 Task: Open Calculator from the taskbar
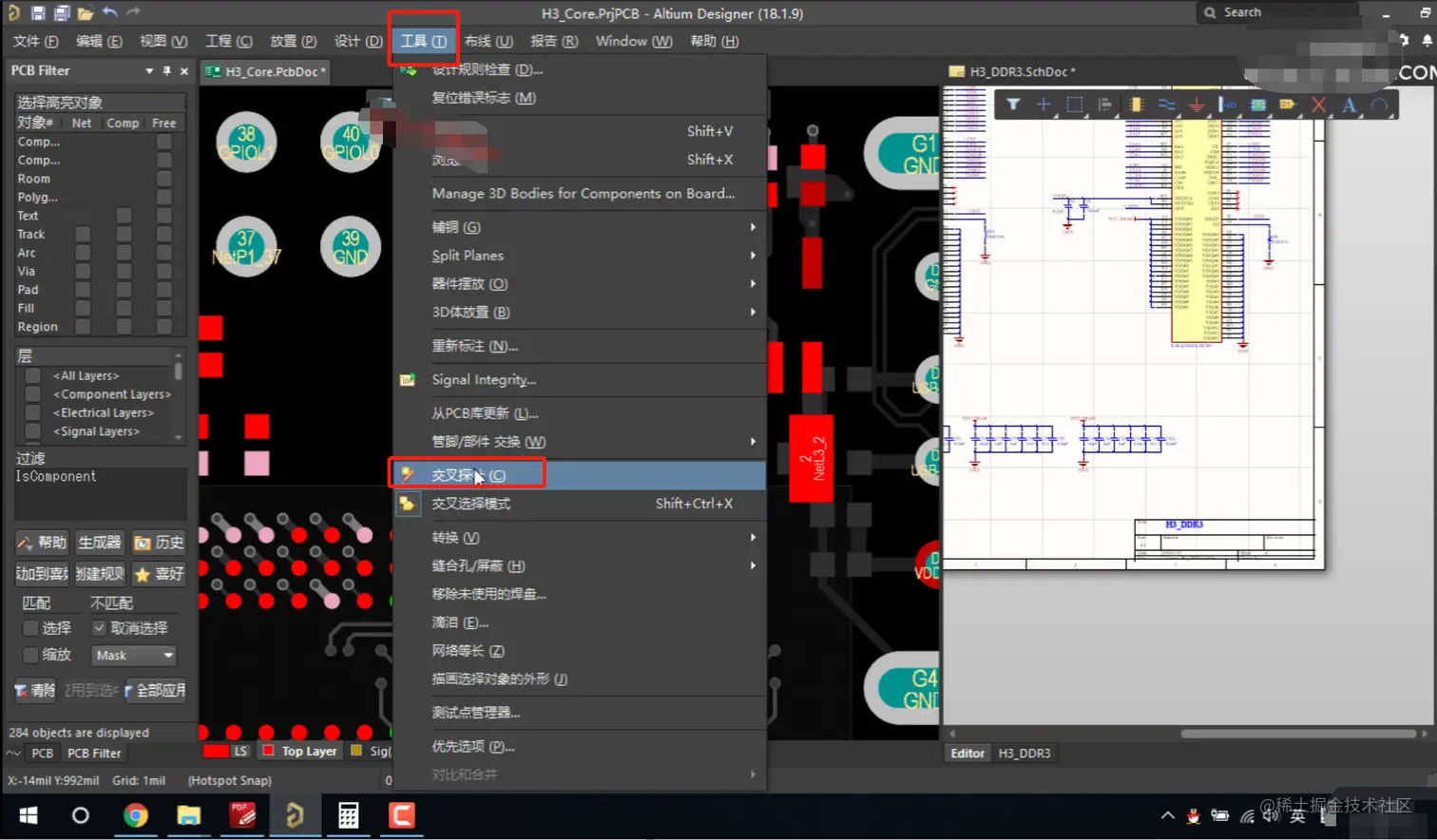pyautogui.click(x=349, y=815)
